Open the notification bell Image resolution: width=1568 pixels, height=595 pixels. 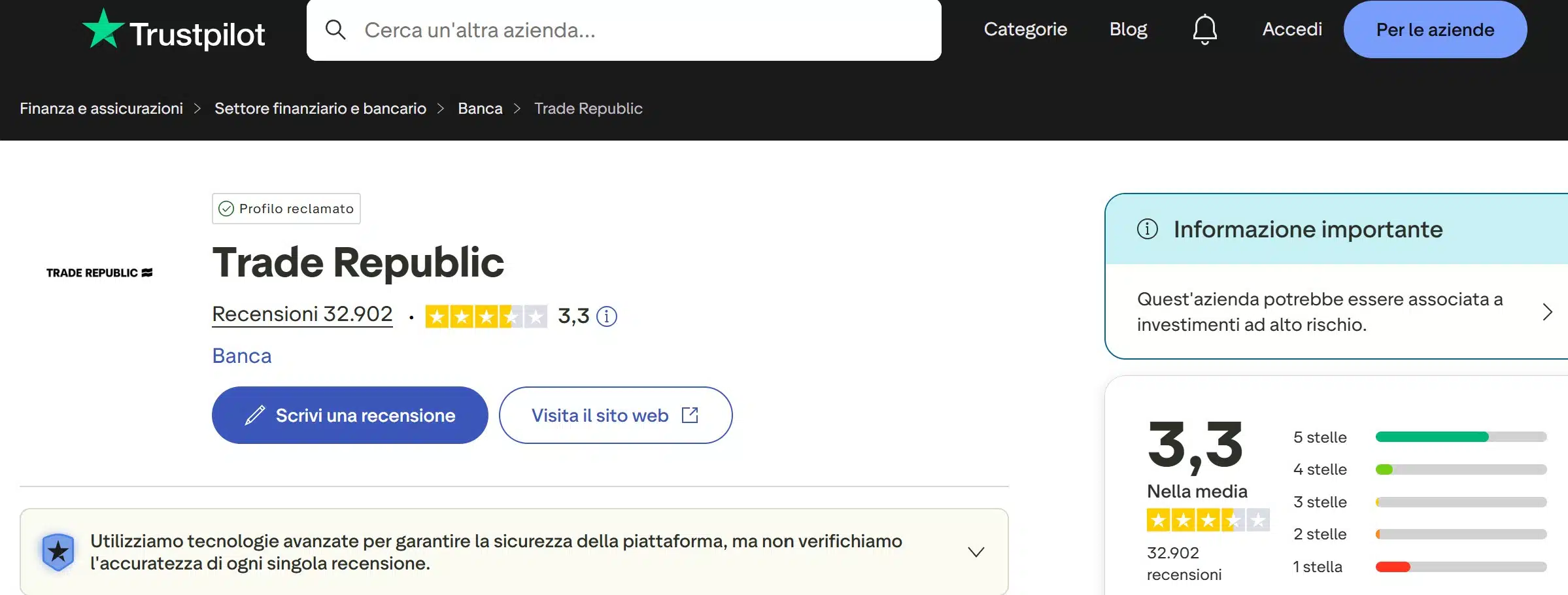point(1204,29)
